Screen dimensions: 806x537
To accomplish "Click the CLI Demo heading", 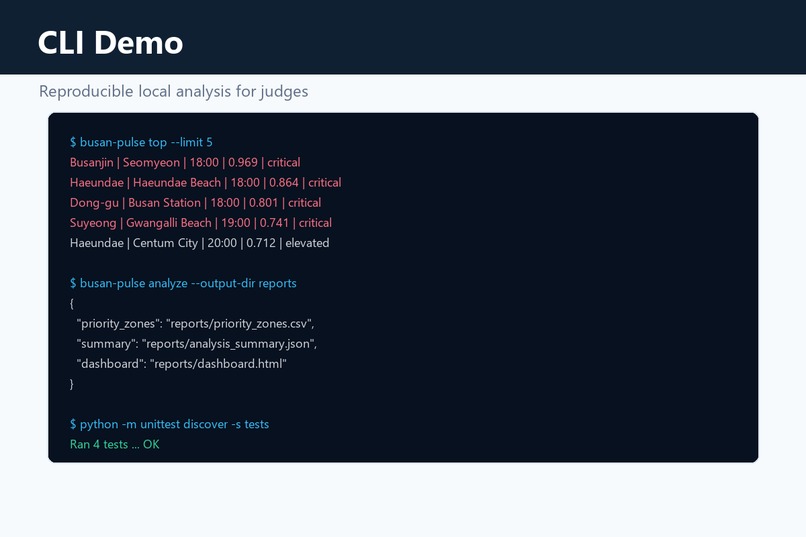I will pyautogui.click(x=110, y=42).
